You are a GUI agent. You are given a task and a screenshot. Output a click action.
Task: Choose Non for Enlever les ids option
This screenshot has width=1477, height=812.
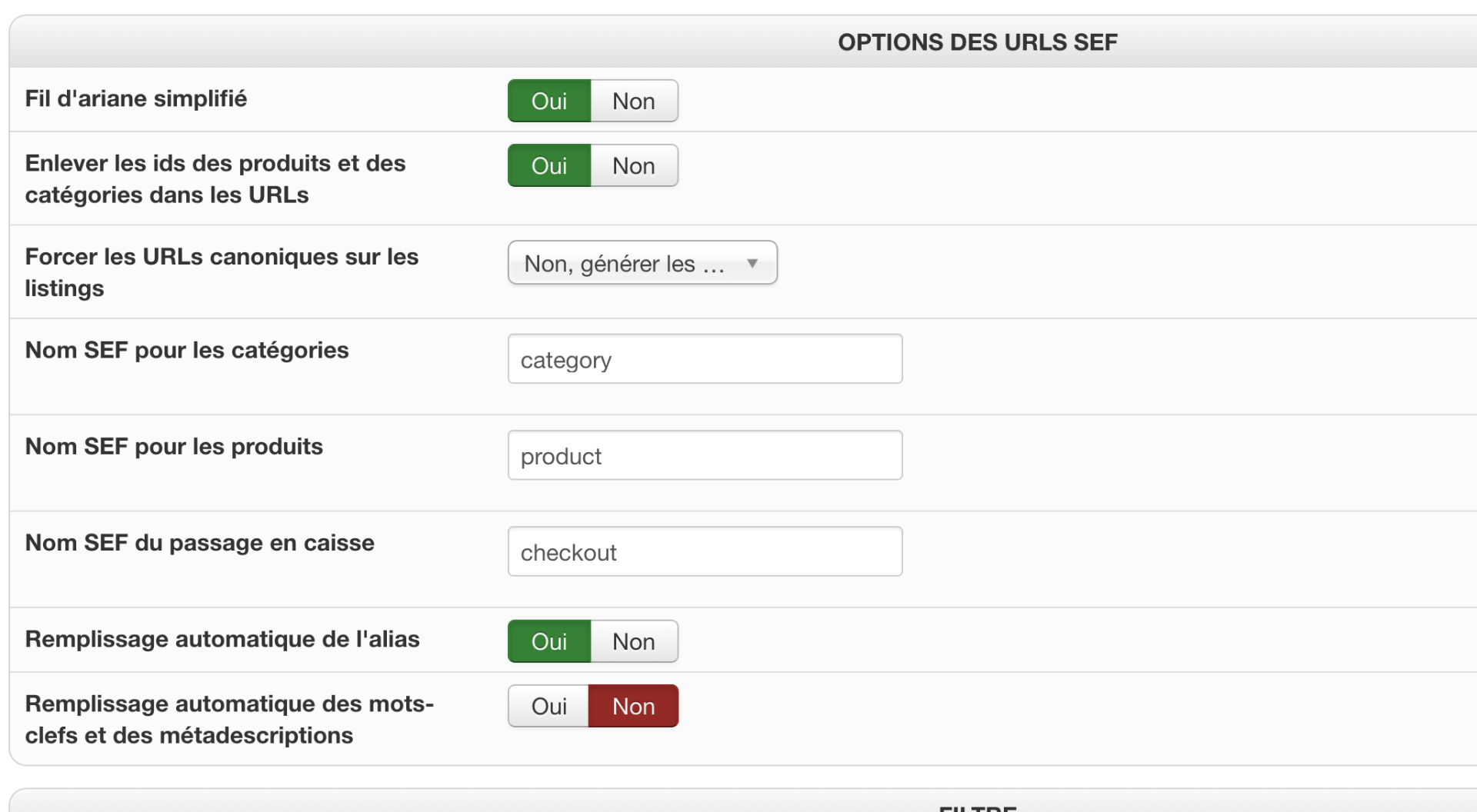(x=634, y=165)
